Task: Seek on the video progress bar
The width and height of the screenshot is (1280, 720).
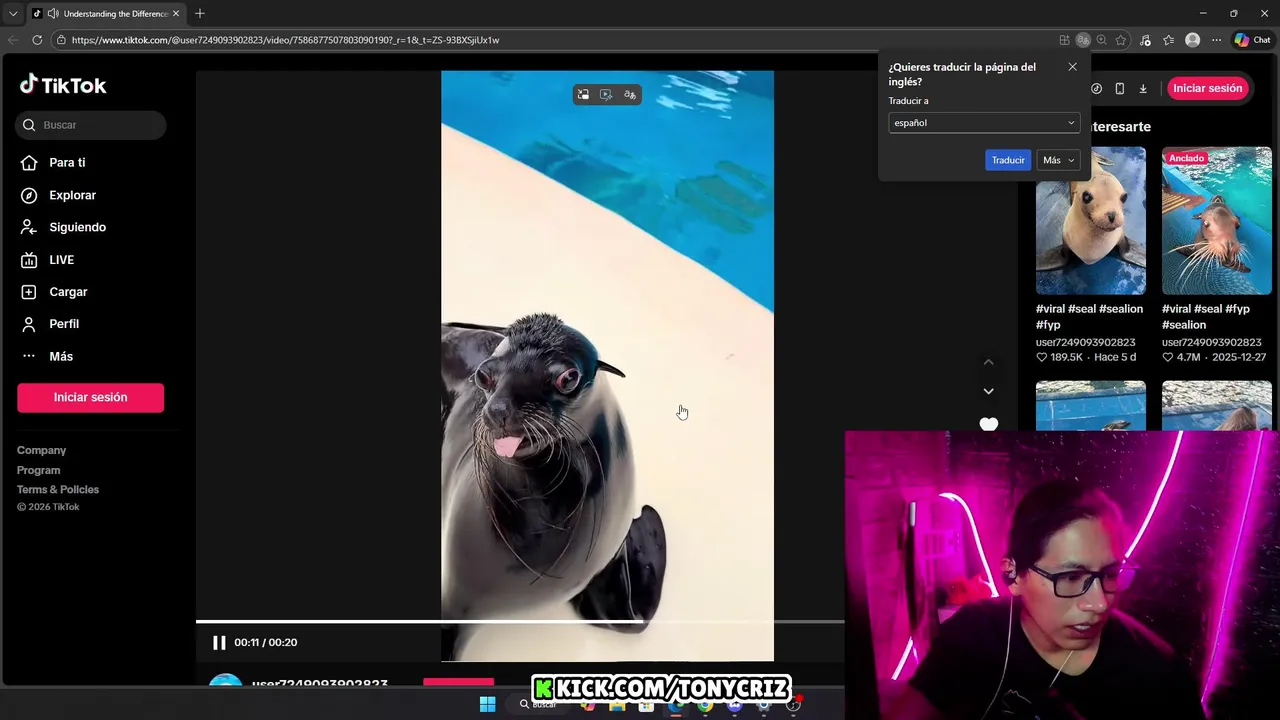Action: click(520, 621)
